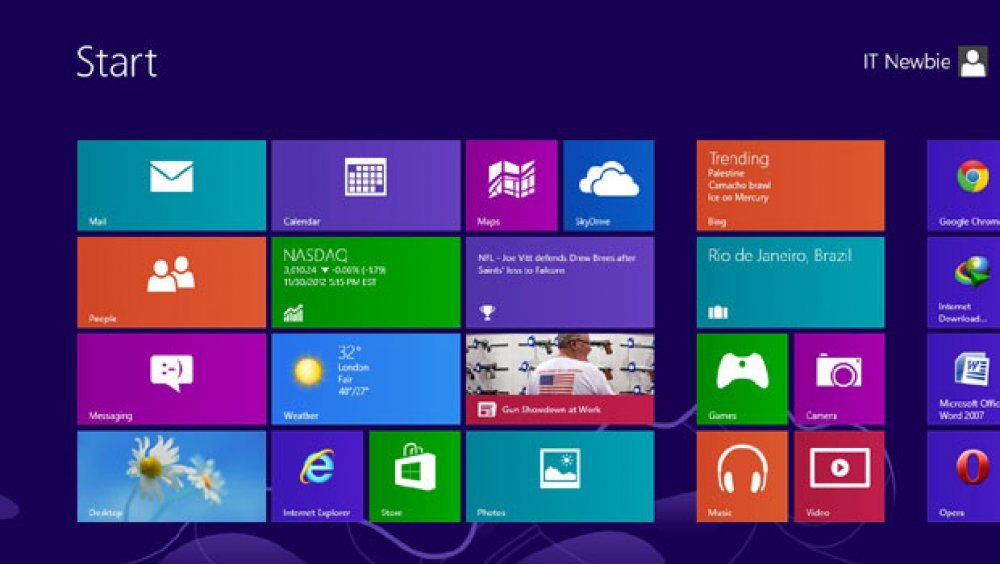Open the NASDAQ finance tile
The height and width of the screenshot is (564, 1000).
[365, 283]
